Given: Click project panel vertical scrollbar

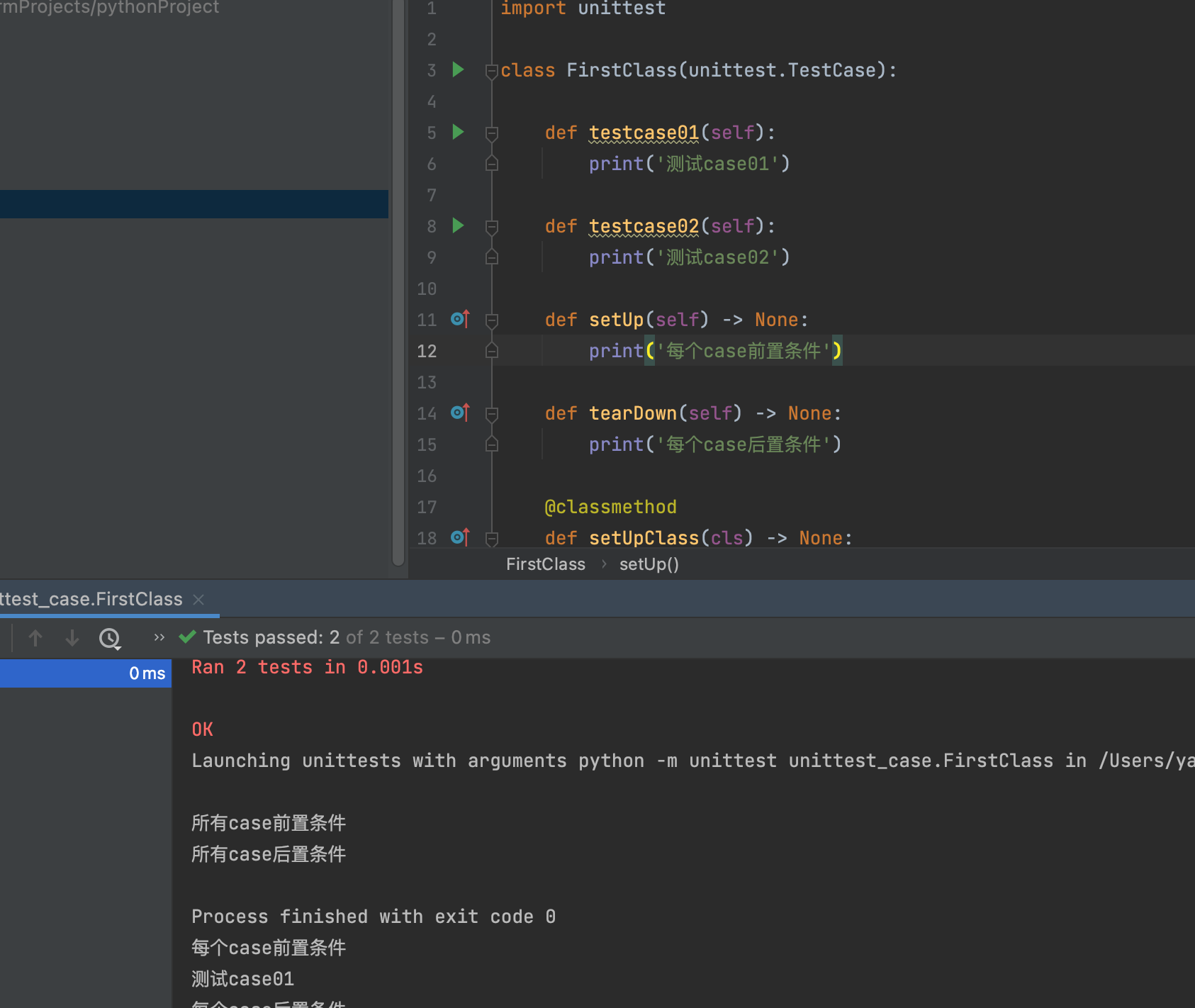Looking at the screenshot, I should pyautogui.click(x=398, y=284).
